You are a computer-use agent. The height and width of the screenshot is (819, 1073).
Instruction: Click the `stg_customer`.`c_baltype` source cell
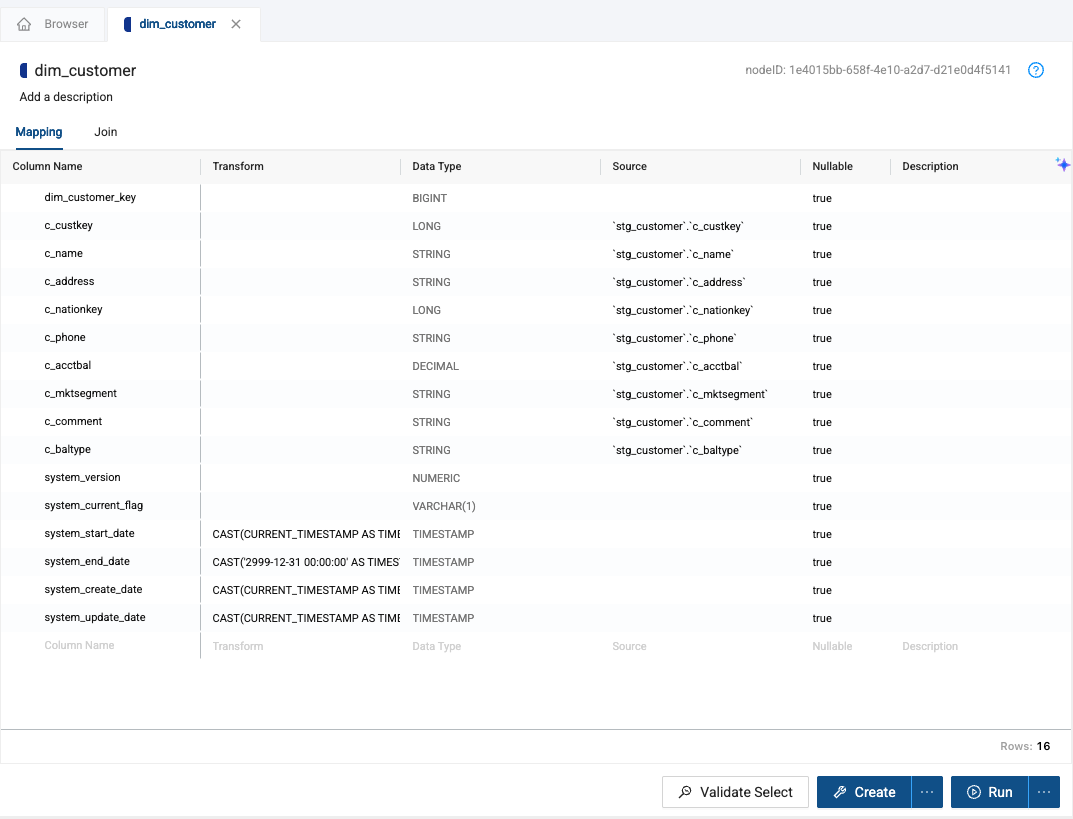pyautogui.click(x=677, y=451)
